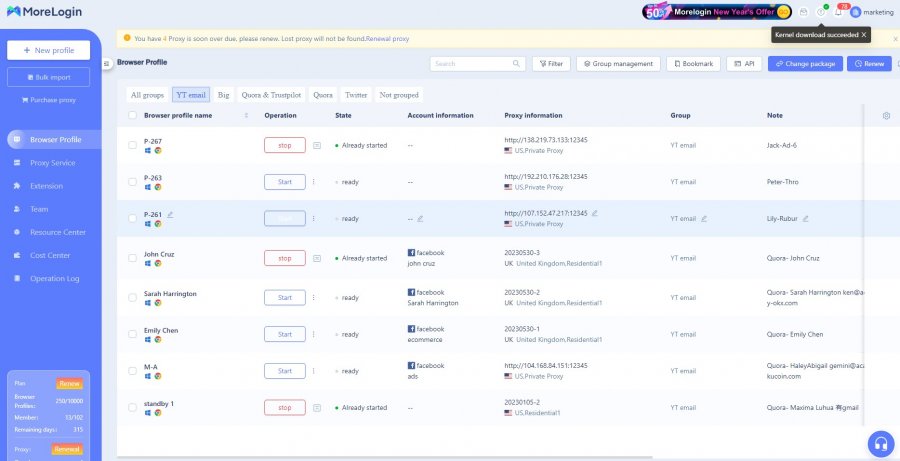Edit P-261 group pencil icon
Screen dimensions: 900x461
[704, 219]
